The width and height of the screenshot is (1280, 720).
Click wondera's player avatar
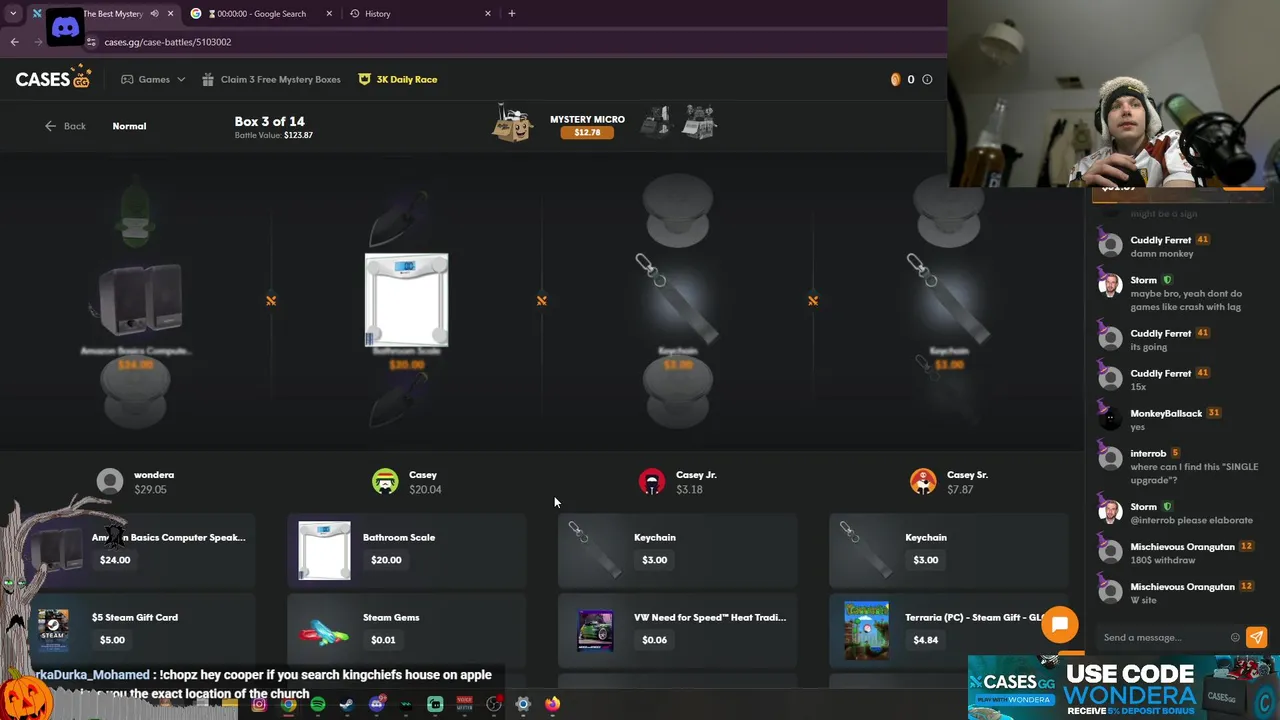[110, 482]
